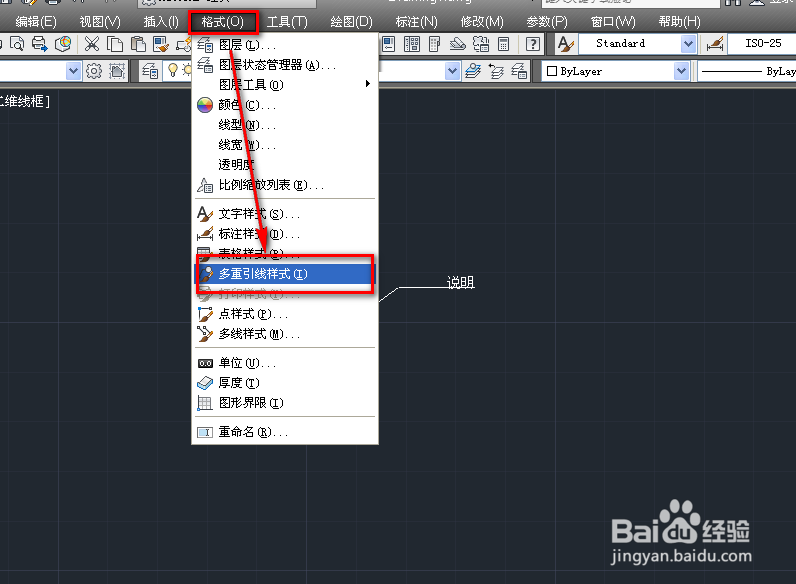Screen dimensions: 796x584
Task: Click the 3D DWF globe icon
Action: click(x=63, y=44)
